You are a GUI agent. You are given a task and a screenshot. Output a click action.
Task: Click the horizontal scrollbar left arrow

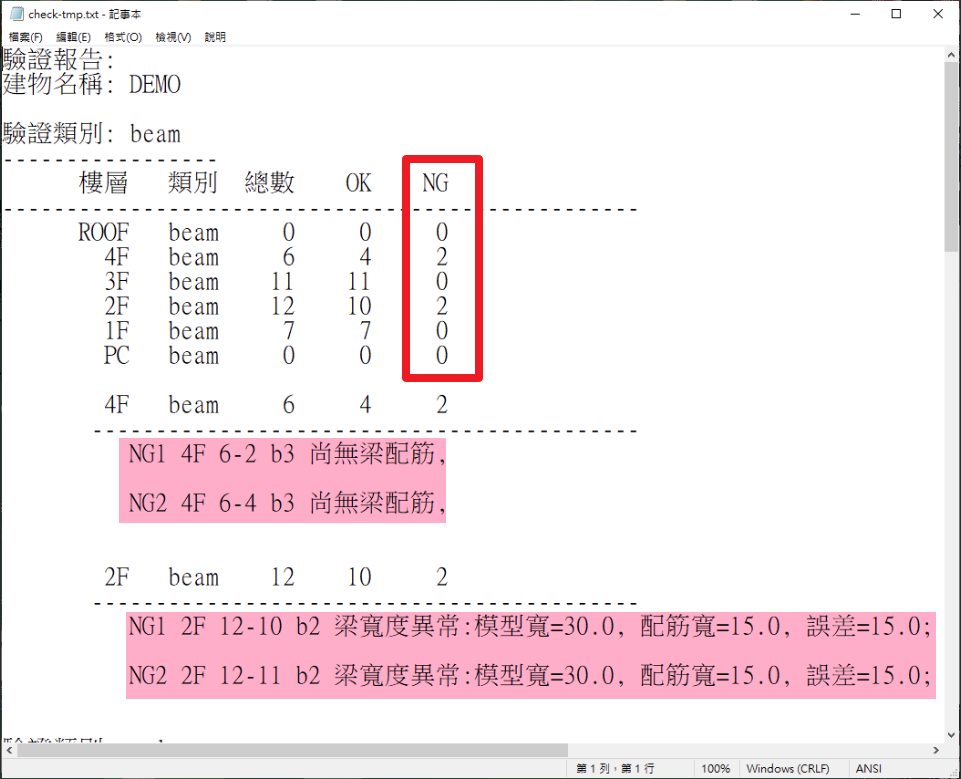coord(9,750)
